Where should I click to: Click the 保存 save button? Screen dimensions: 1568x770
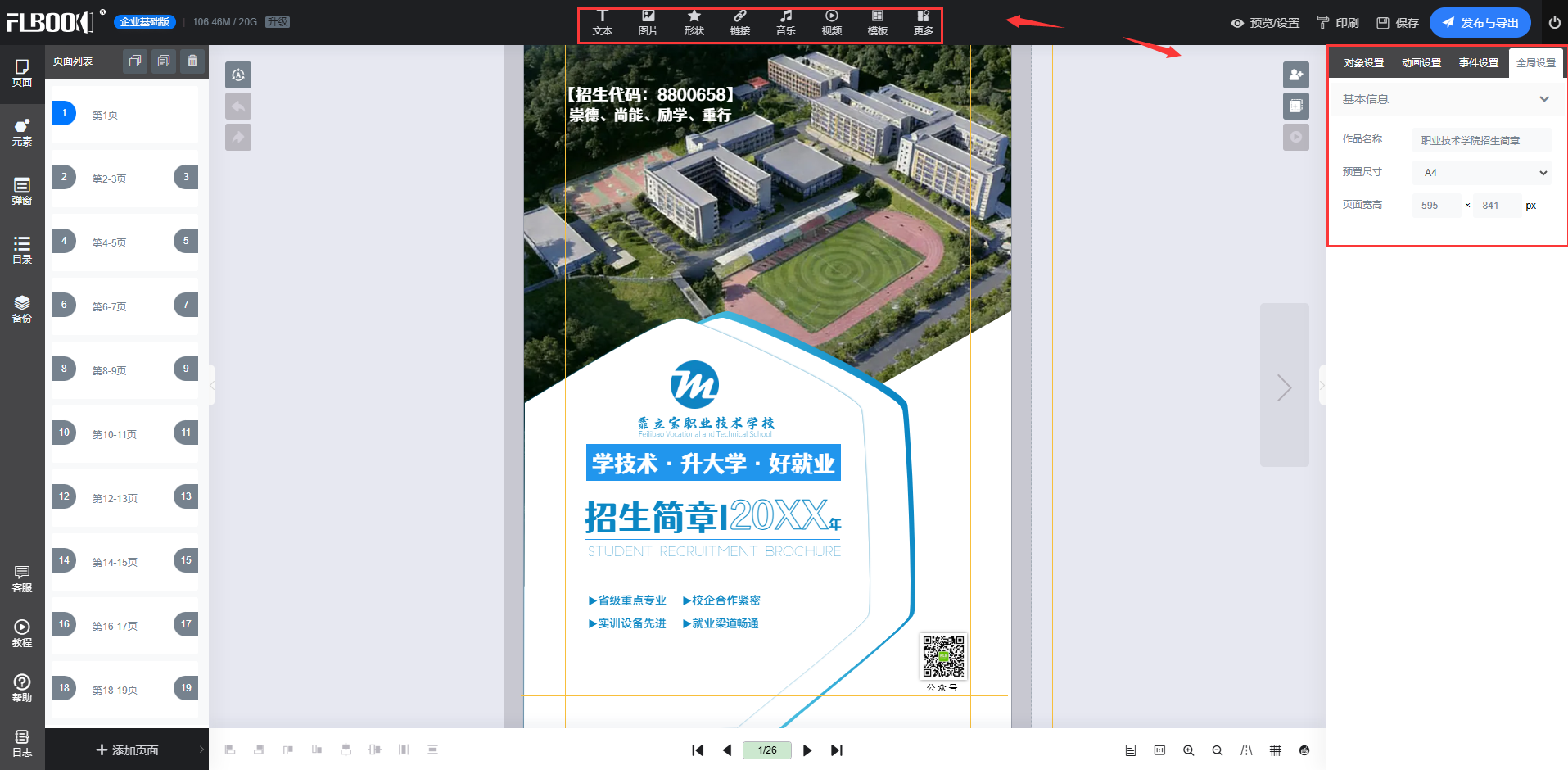coord(1398,23)
